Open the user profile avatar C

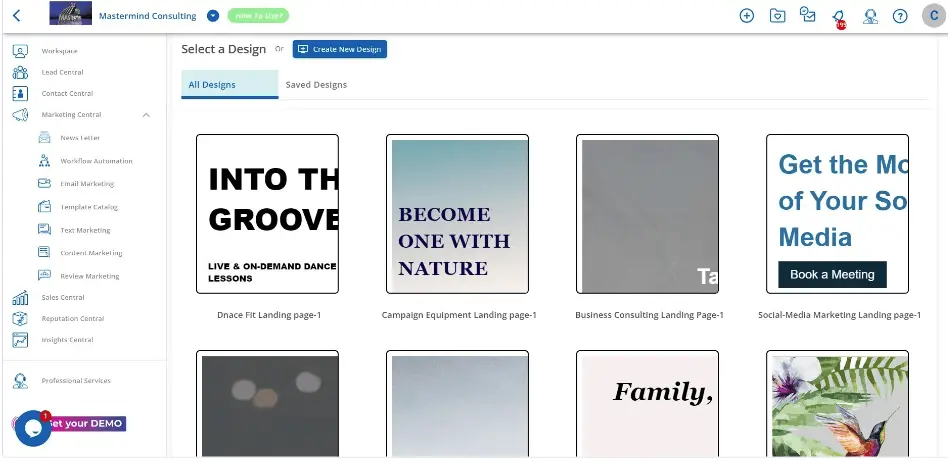[x=933, y=16]
